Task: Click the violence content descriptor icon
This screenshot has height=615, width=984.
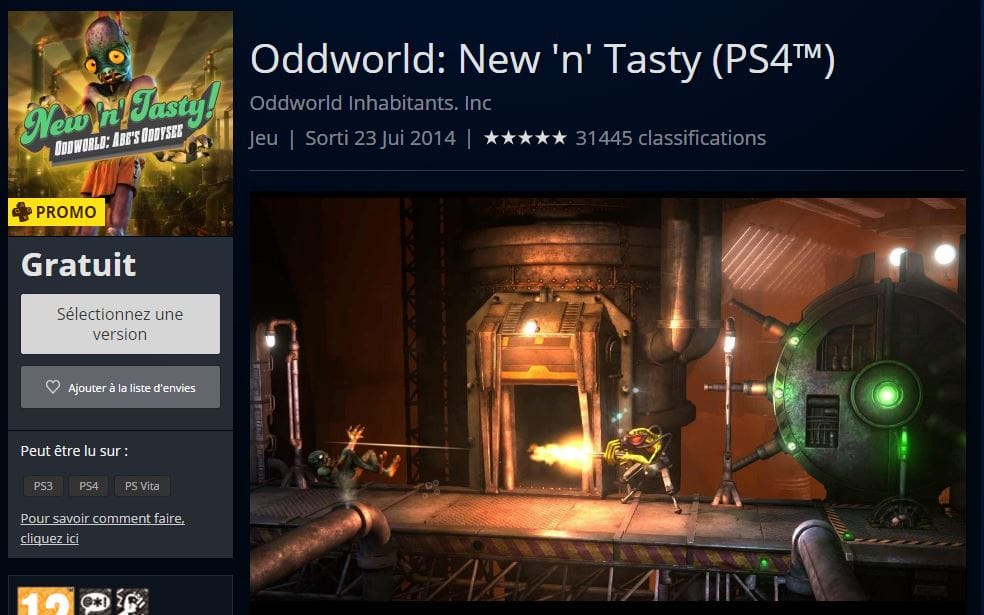Action: (x=132, y=601)
